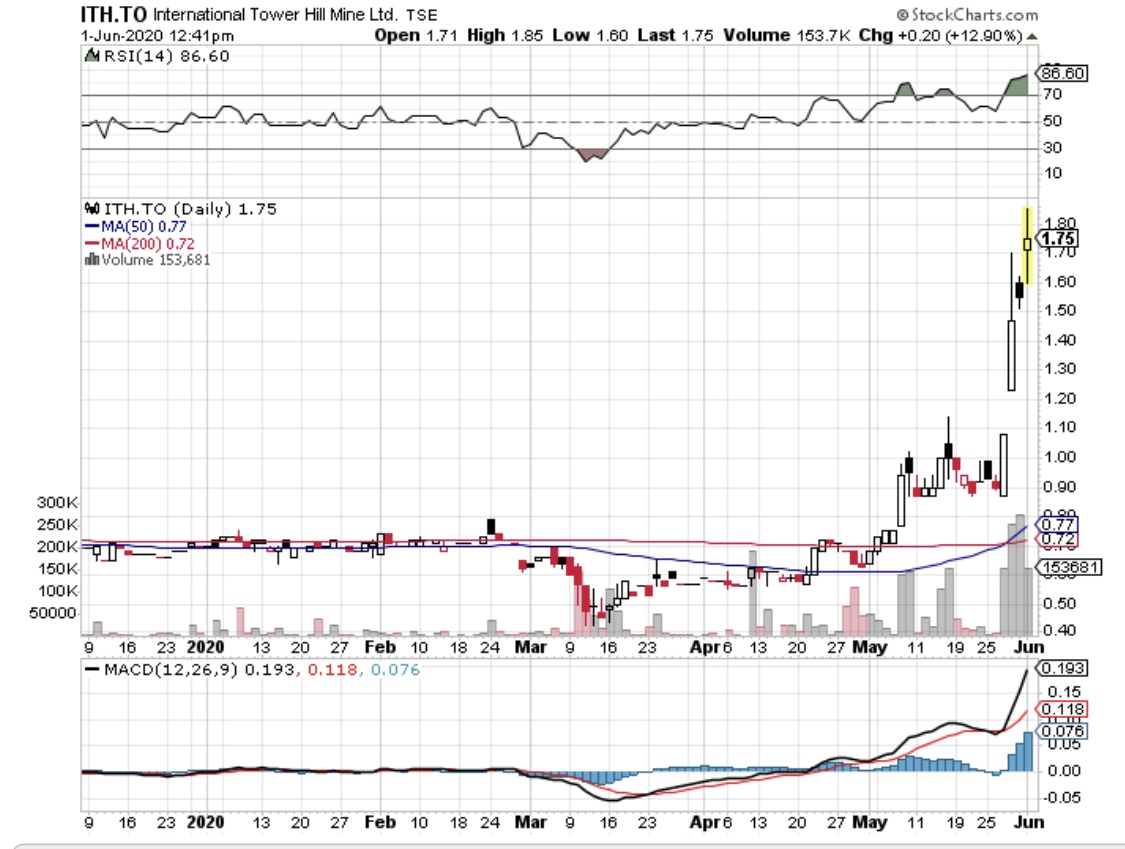Click the 50000 volume axis label
The width and height of the screenshot is (1125, 849).
(x=52, y=613)
